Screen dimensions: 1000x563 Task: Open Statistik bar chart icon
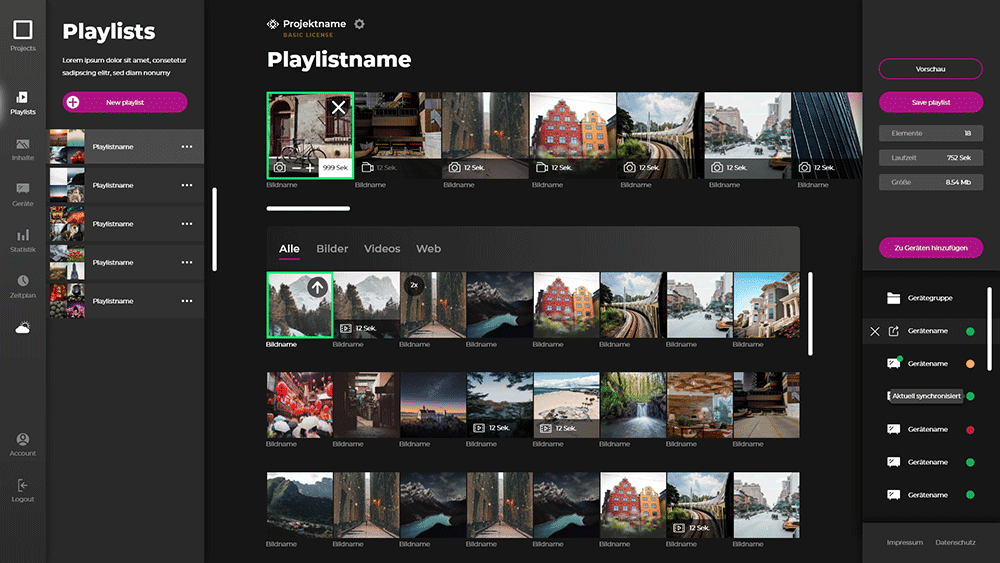[22, 235]
